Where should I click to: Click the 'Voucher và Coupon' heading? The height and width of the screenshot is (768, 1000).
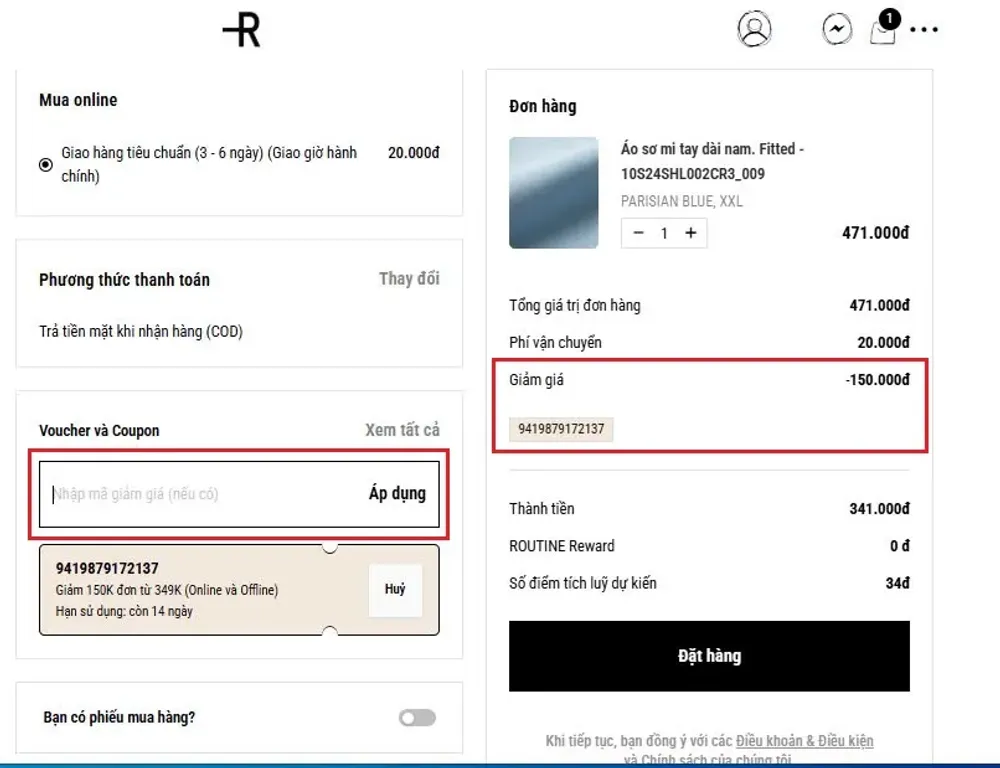pos(99,431)
